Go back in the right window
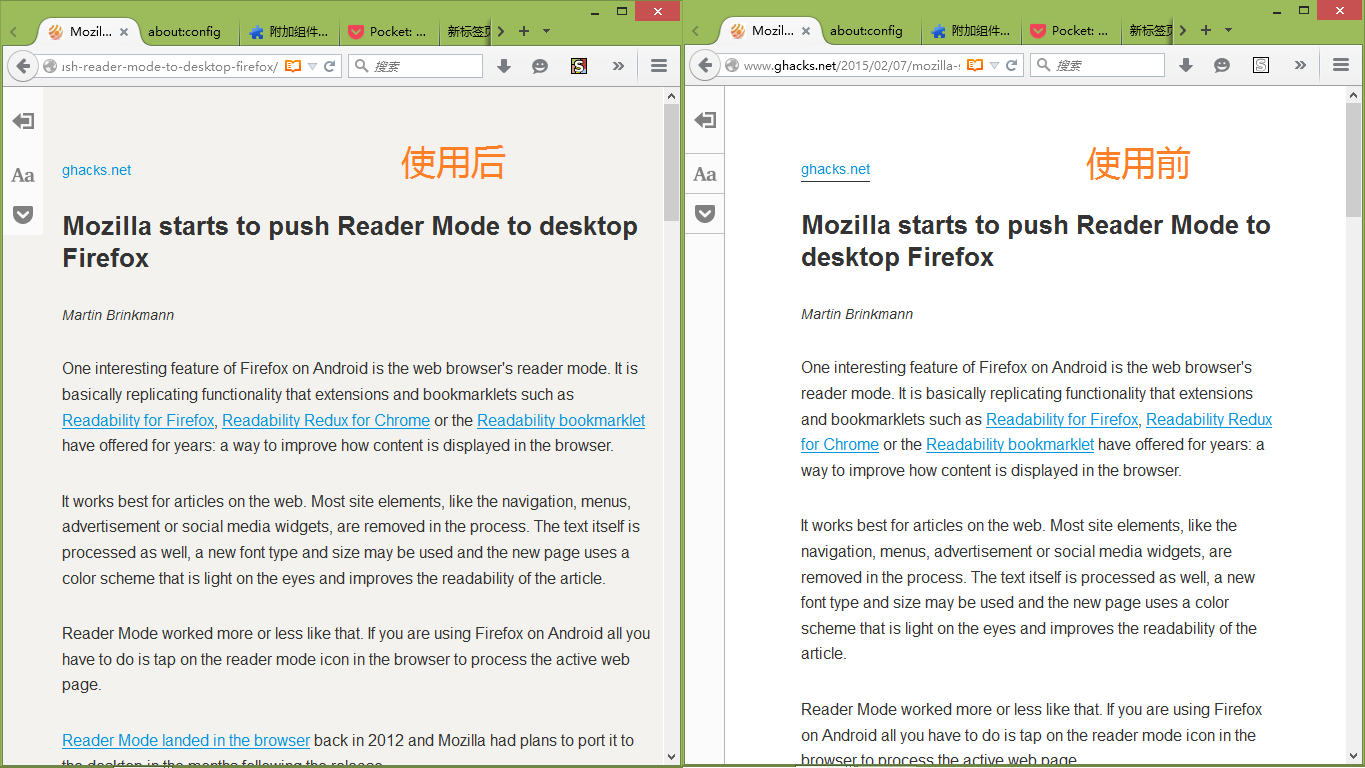 click(x=704, y=66)
